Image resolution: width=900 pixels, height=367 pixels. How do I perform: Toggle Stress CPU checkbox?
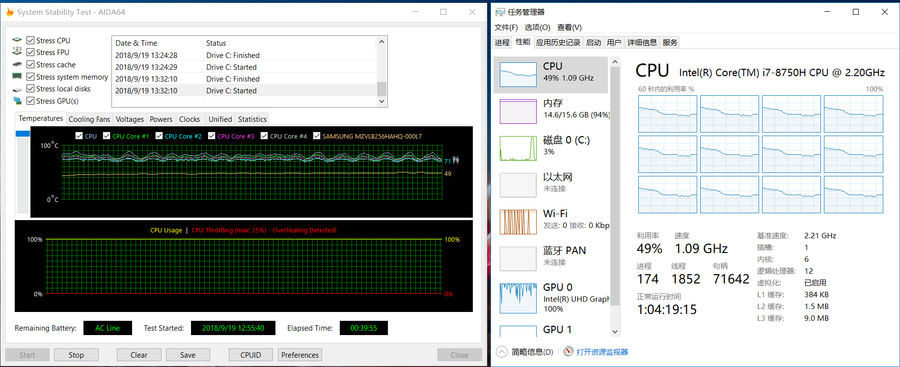click(30, 40)
